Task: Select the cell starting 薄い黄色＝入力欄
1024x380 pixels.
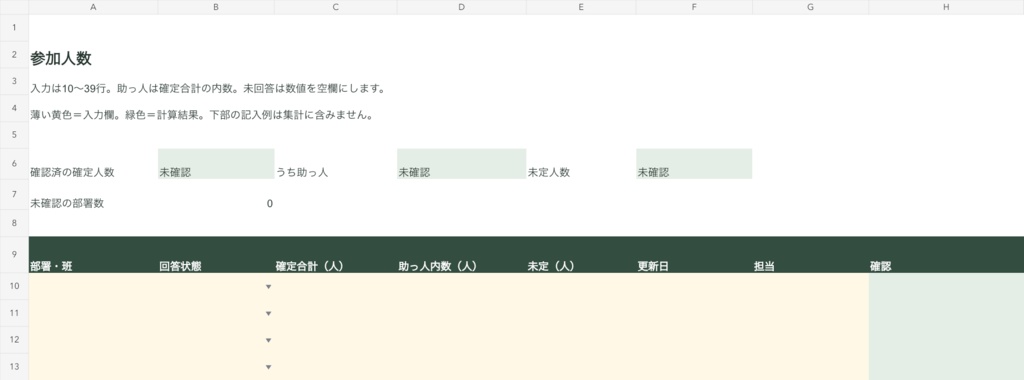Action: point(93,108)
